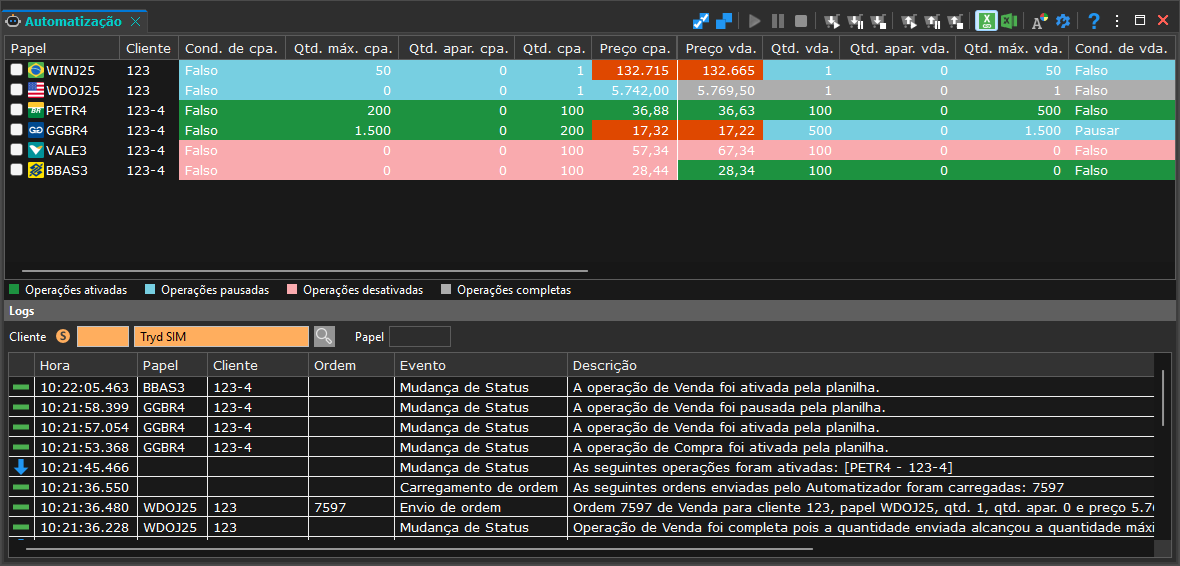Click the sell-cart stop icon
Image resolution: width=1180 pixels, height=566 pixels.
coord(956,21)
